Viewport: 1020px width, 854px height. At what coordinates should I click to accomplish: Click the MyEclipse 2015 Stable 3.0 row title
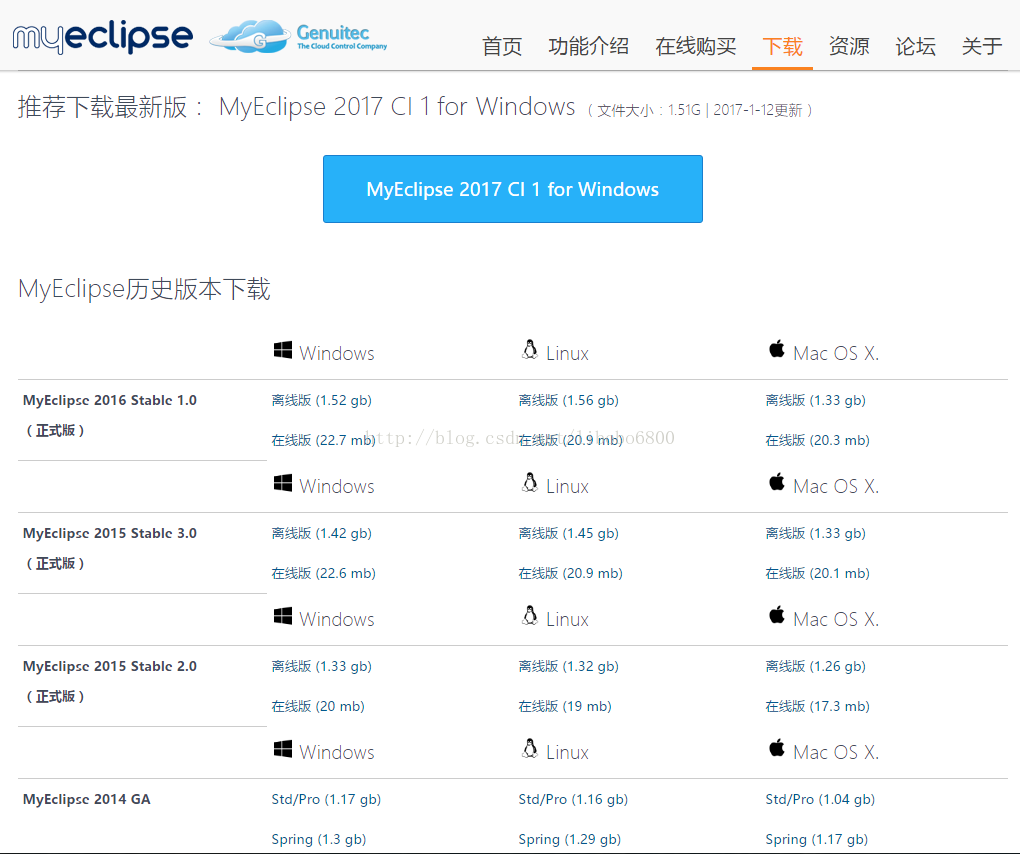point(110,533)
